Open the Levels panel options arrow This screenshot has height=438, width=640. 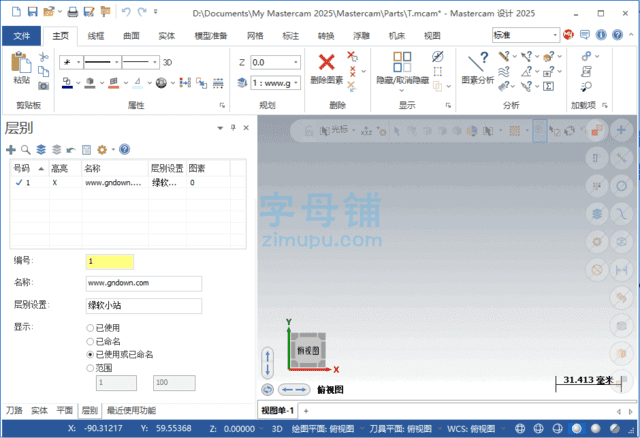click(220, 128)
